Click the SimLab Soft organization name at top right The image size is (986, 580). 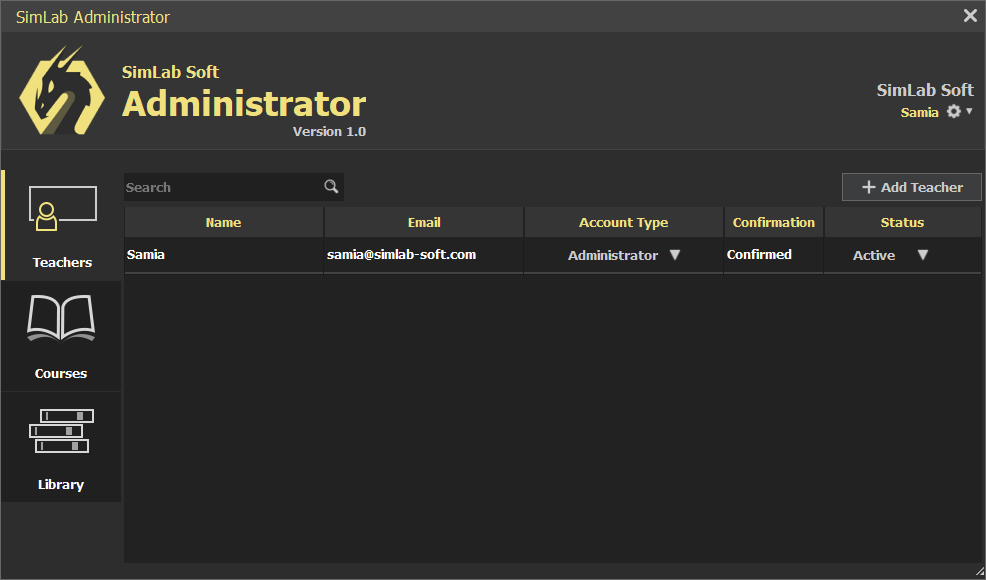925,90
